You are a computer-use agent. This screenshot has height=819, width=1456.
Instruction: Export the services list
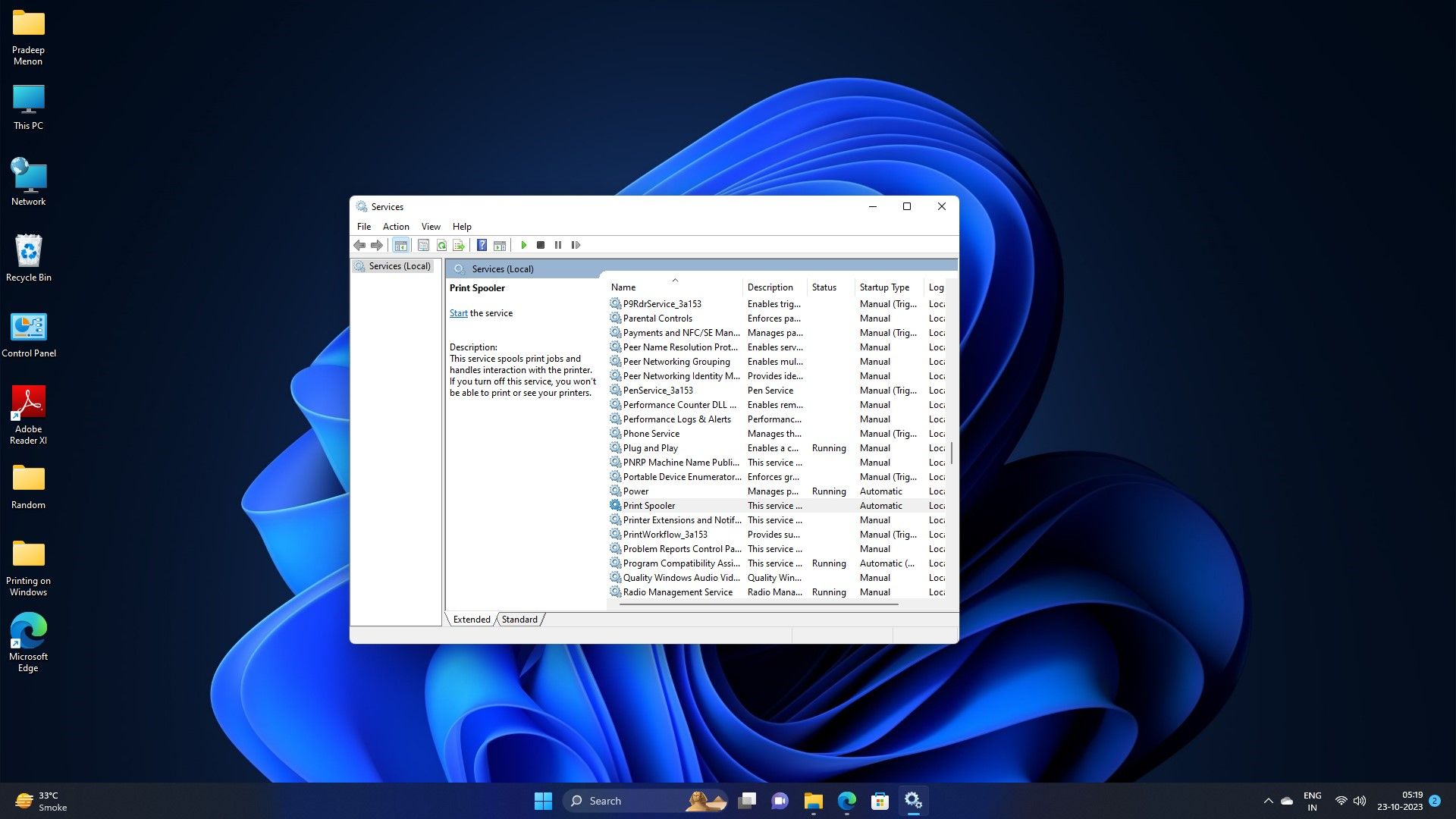[x=459, y=245]
